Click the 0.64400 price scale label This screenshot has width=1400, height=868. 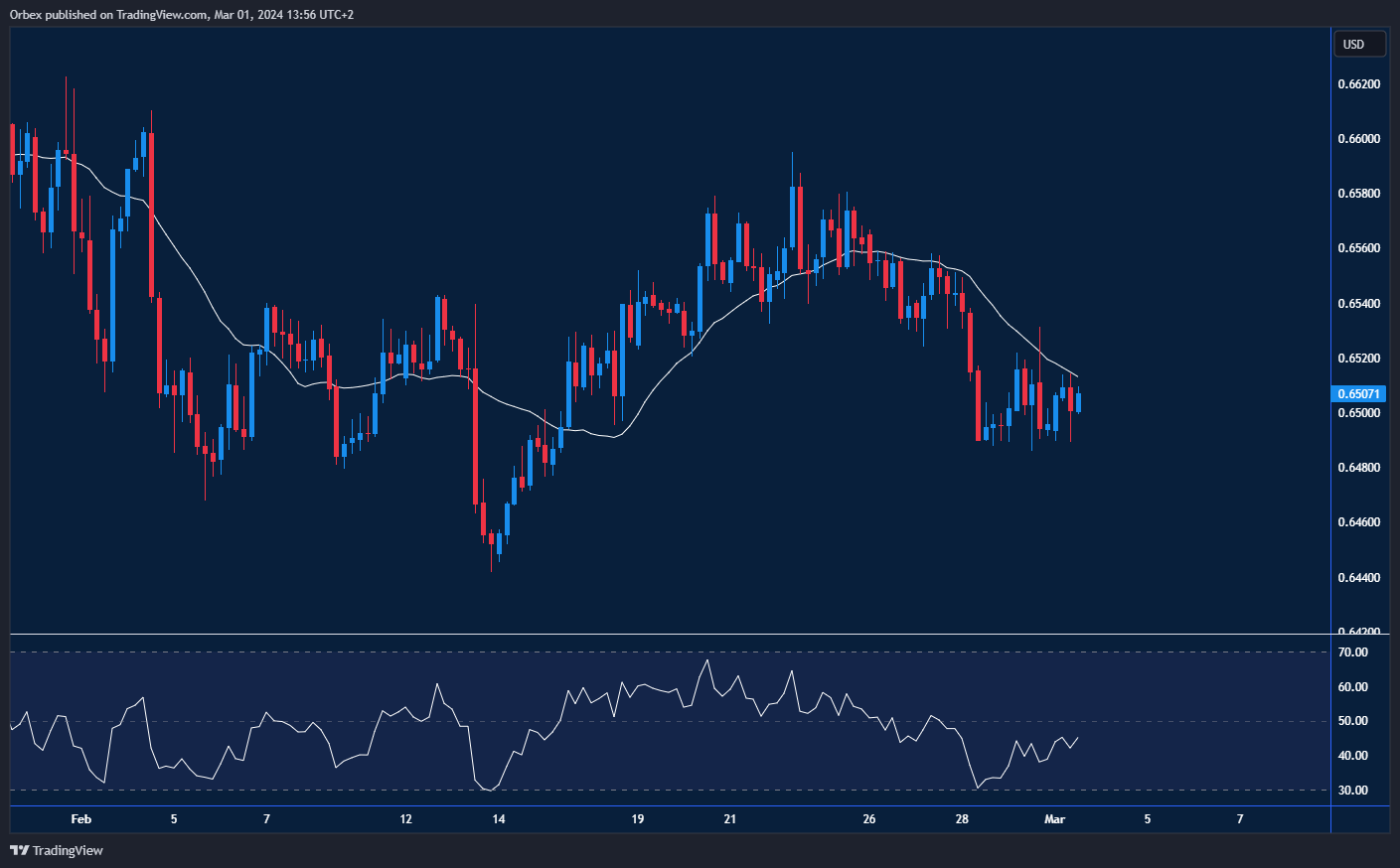(x=1358, y=577)
